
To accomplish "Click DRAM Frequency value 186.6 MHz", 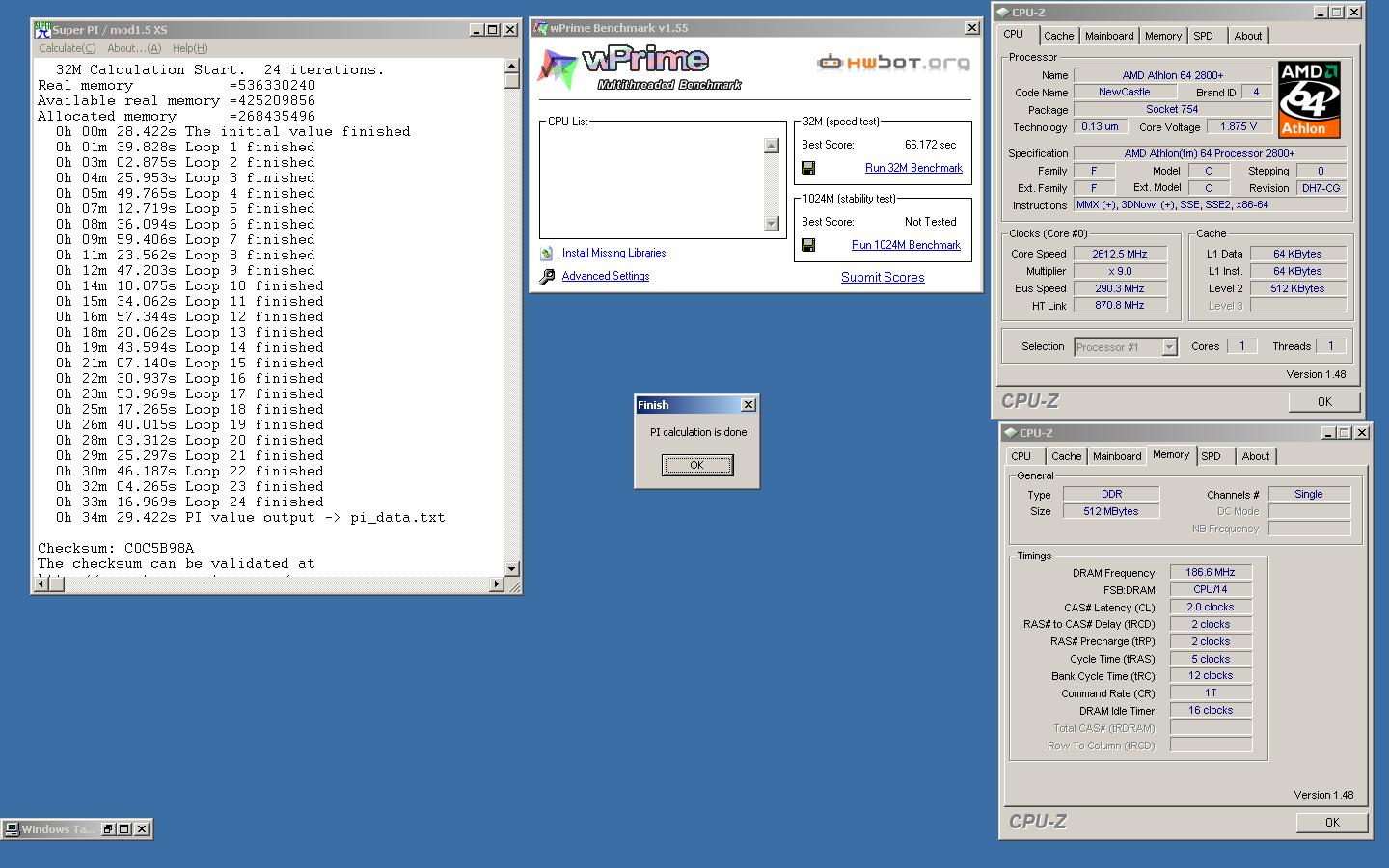I will (1211, 572).
